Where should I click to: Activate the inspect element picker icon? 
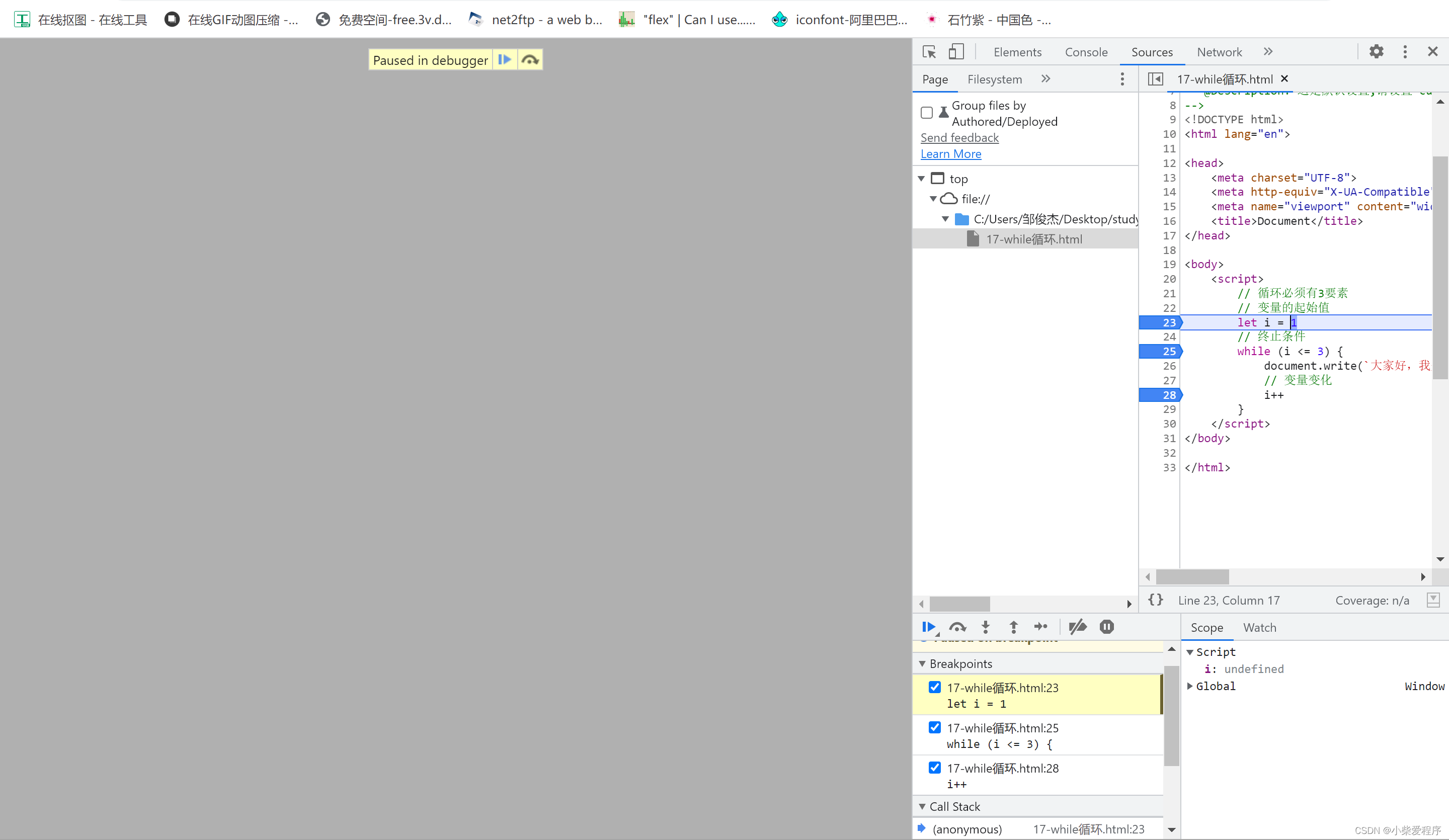coord(929,52)
